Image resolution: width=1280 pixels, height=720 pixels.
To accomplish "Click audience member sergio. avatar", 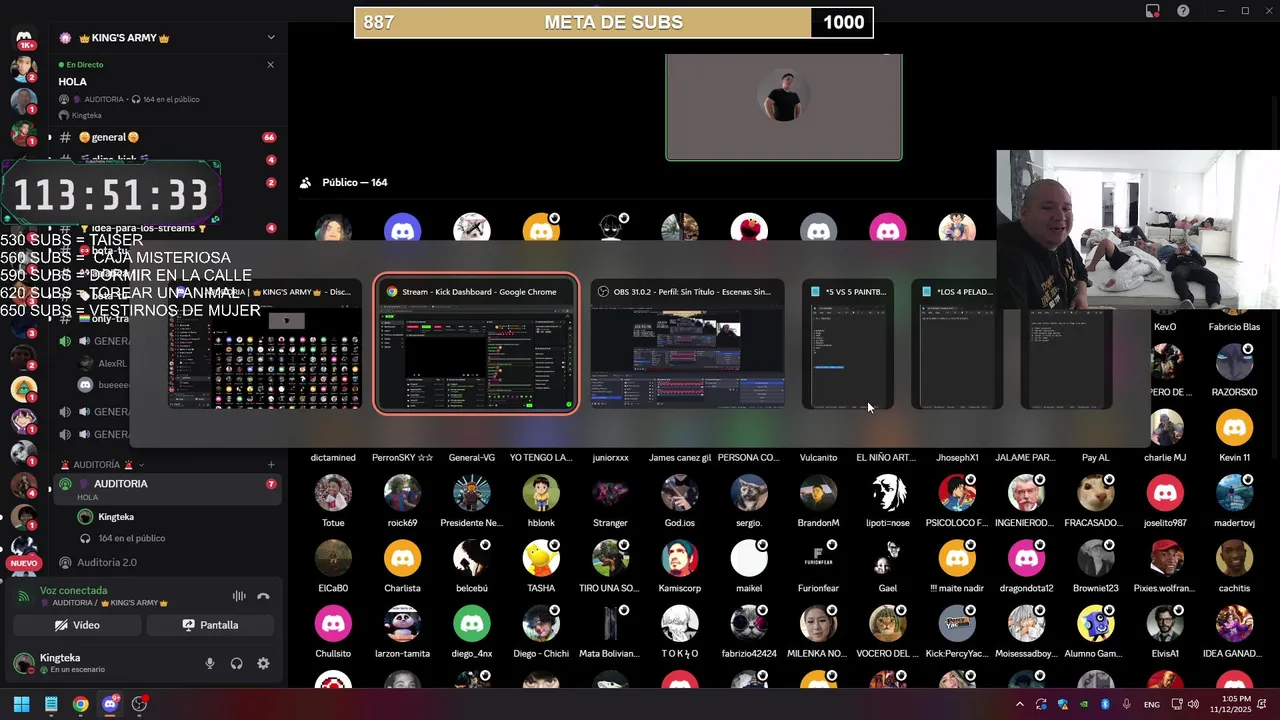I will 749,493.
